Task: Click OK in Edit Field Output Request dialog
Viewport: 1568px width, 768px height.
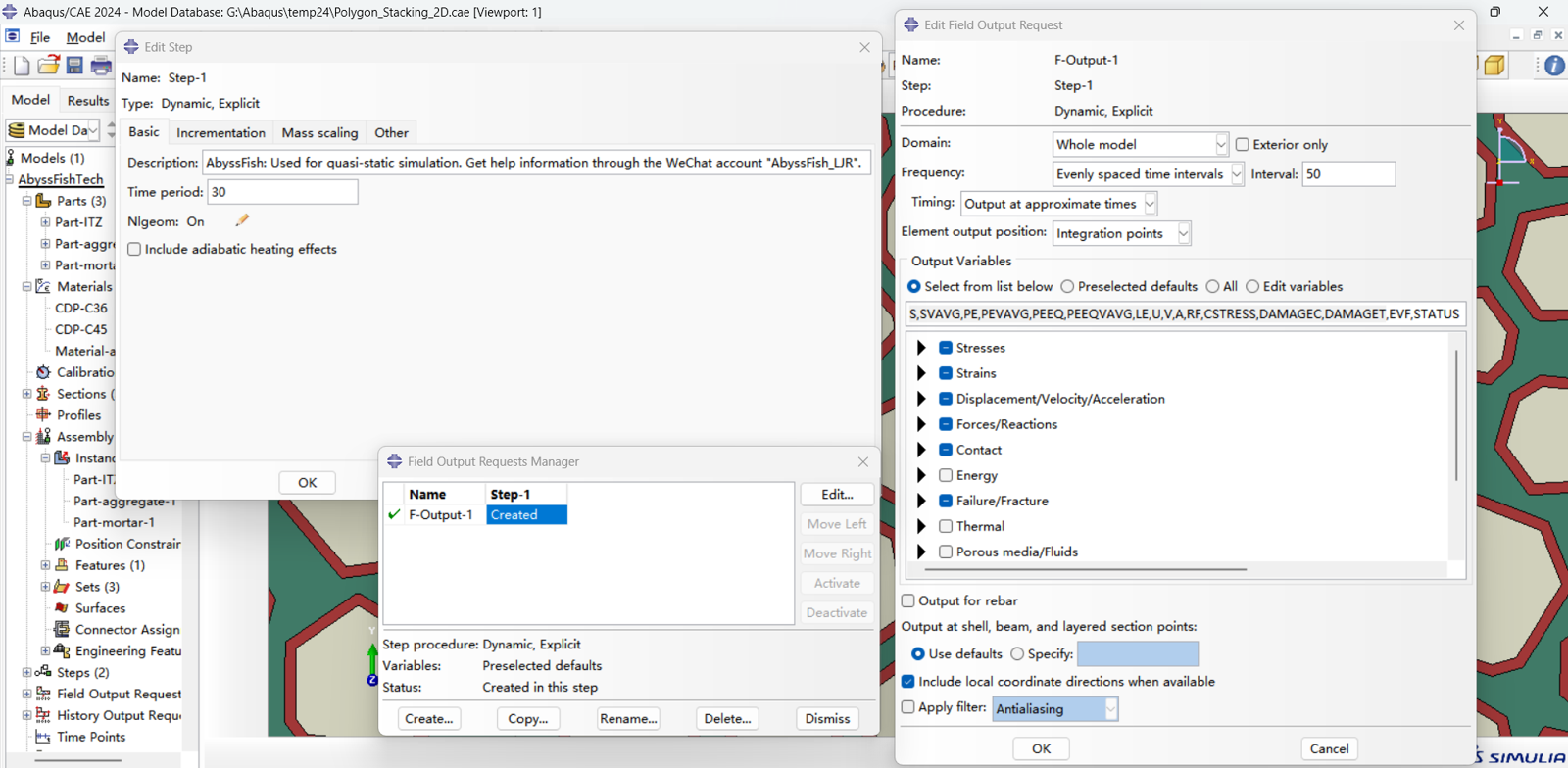Action: (x=1041, y=748)
